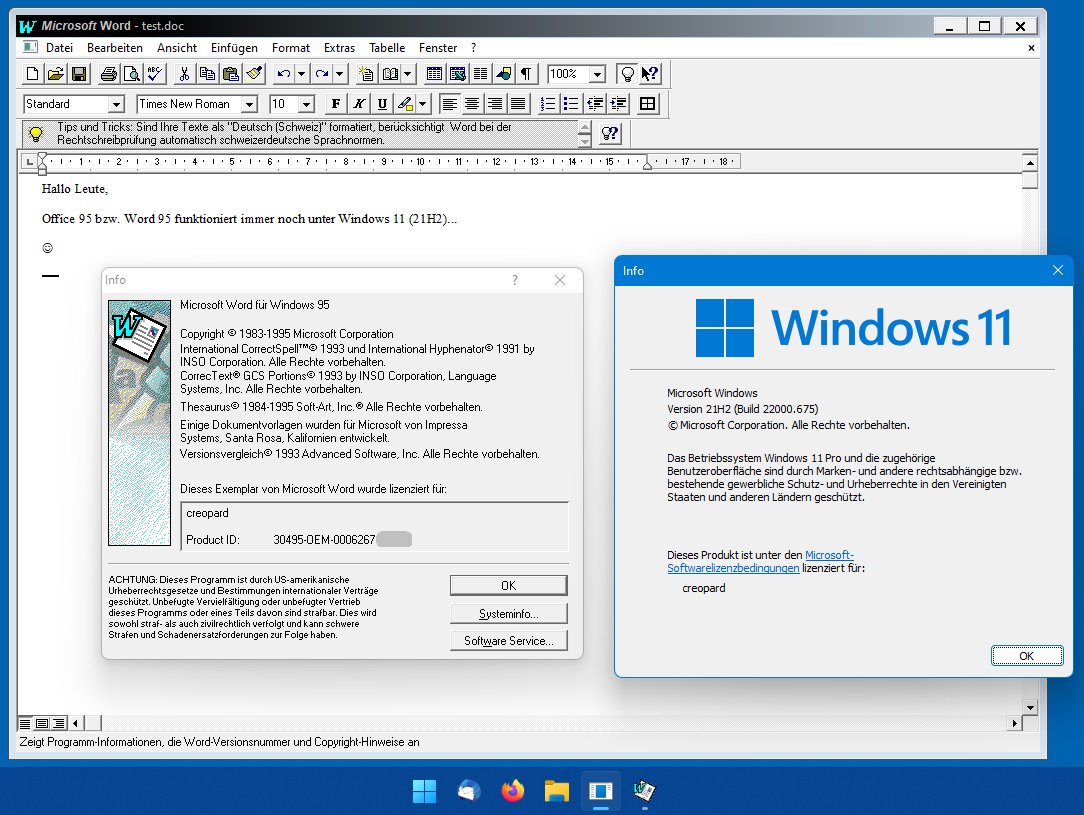Click the Systeminfo... button
The image size is (1084, 815).
pyautogui.click(x=509, y=614)
